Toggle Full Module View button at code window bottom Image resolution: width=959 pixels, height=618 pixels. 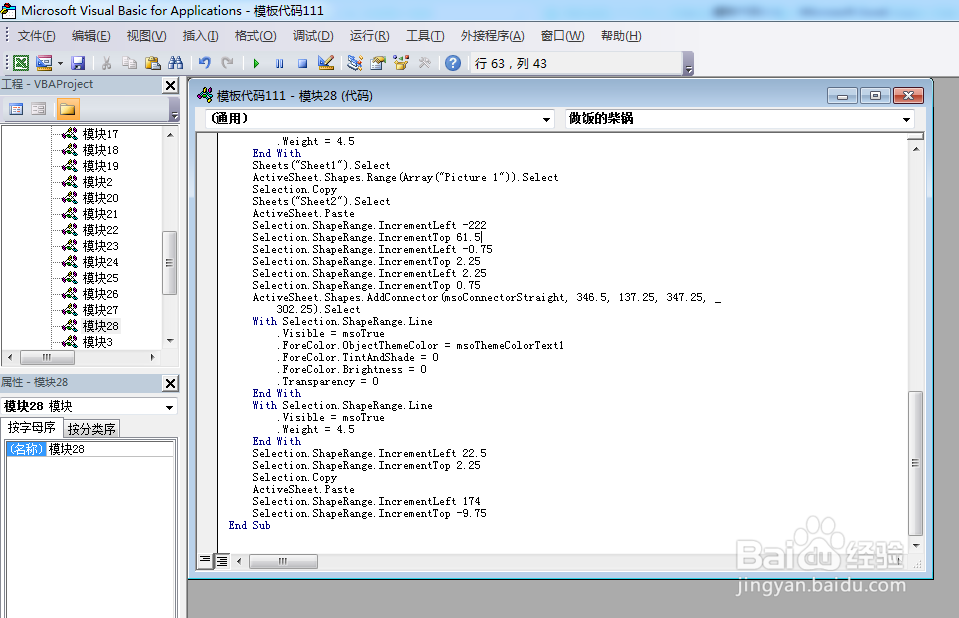click(222, 560)
